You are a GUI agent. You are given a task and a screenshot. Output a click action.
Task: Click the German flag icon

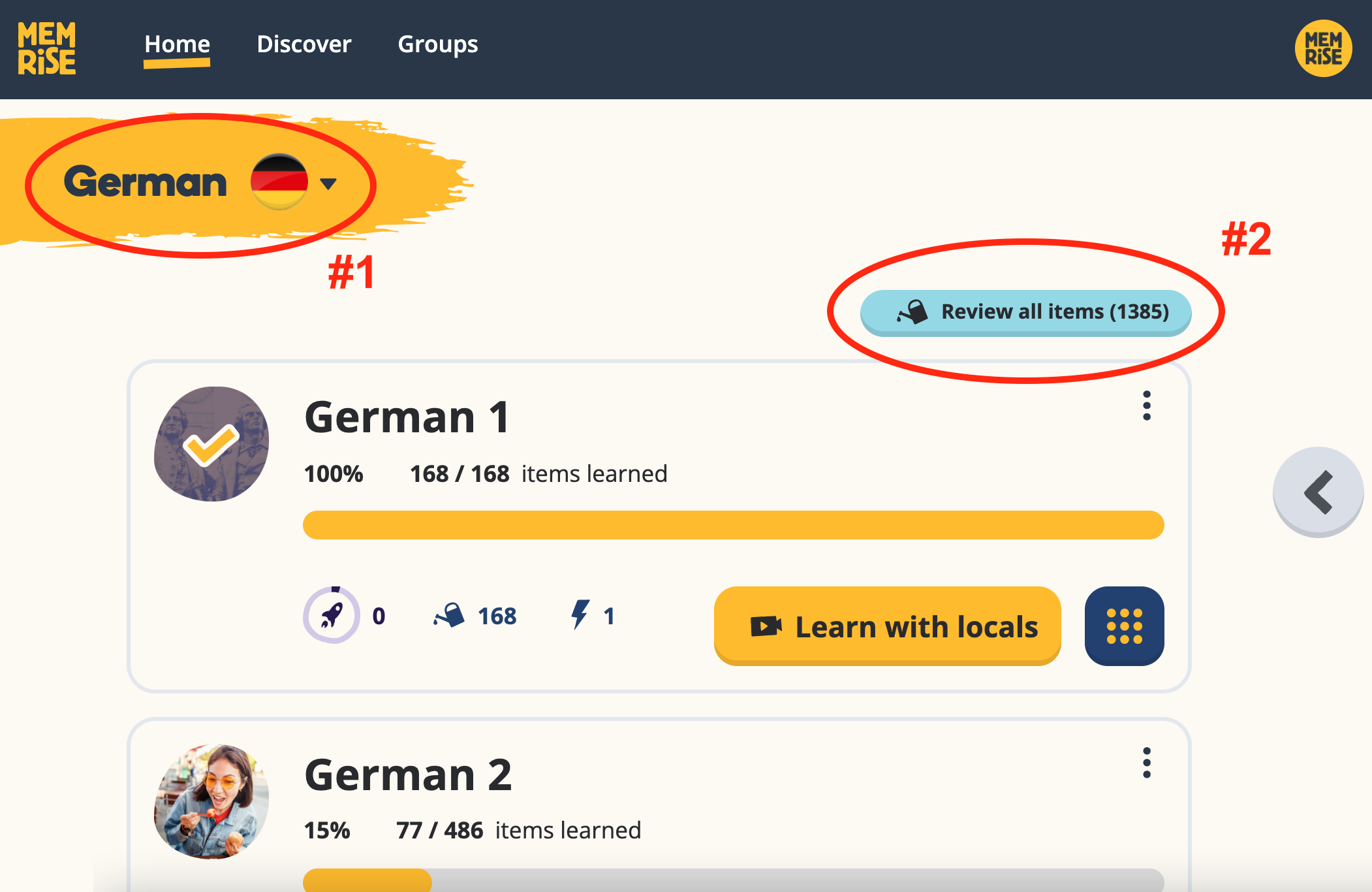(x=279, y=182)
